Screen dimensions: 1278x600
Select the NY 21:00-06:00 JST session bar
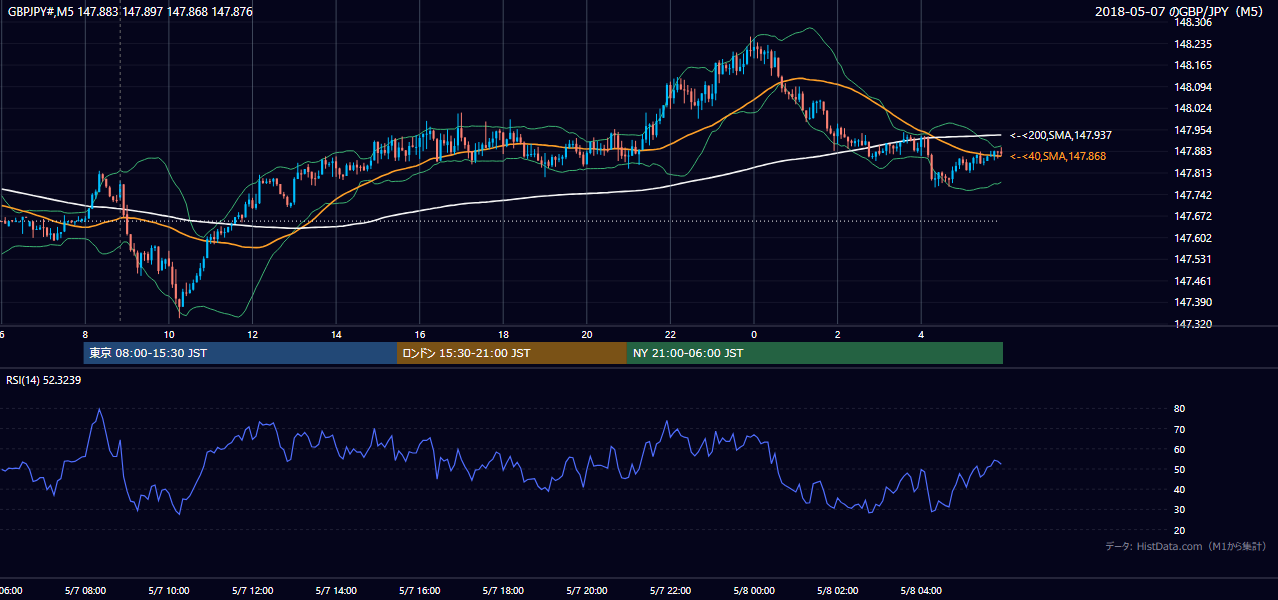pos(815,353)
